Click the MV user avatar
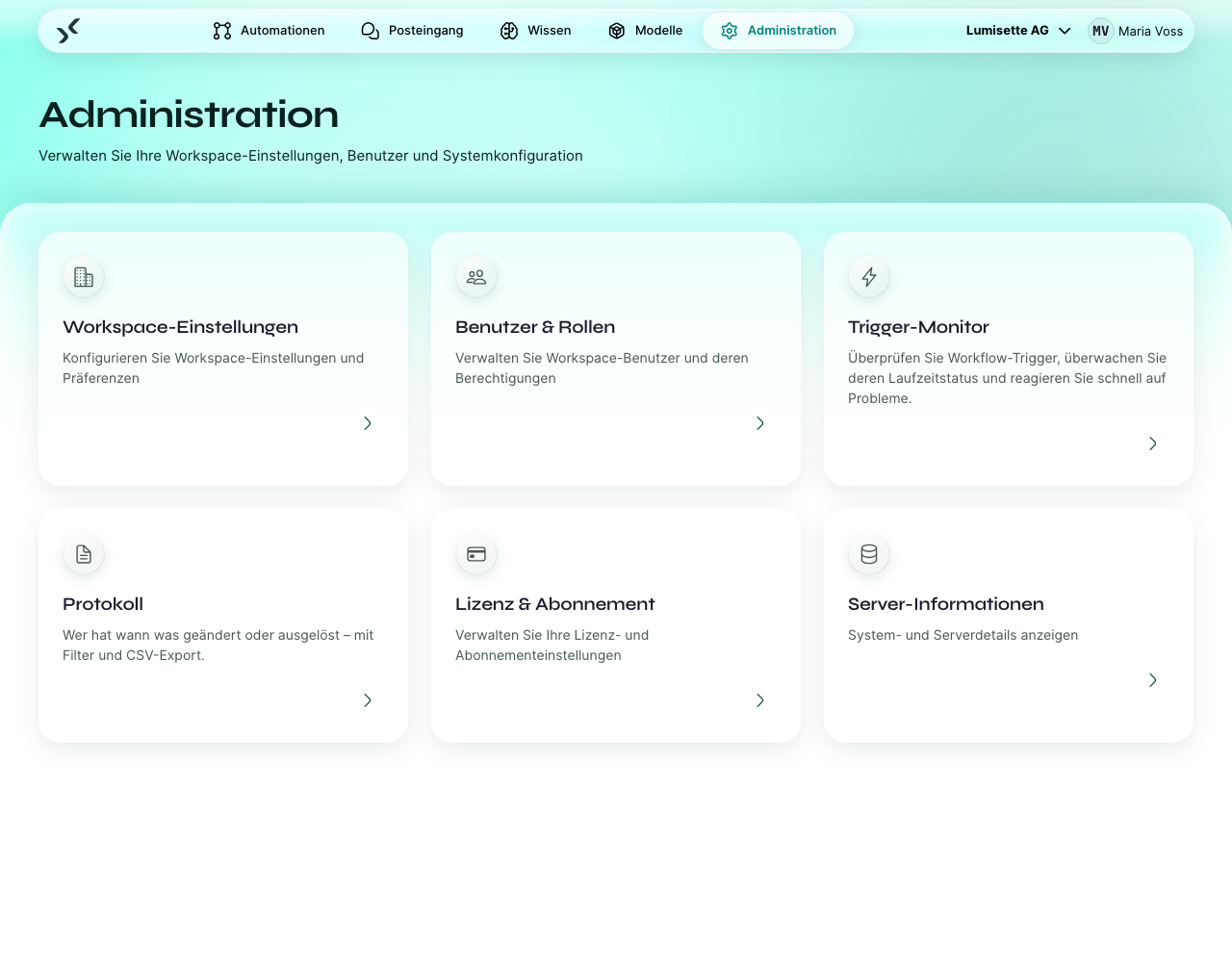The height and width of the screenshot is (962, 1232). pos(1101,31)
